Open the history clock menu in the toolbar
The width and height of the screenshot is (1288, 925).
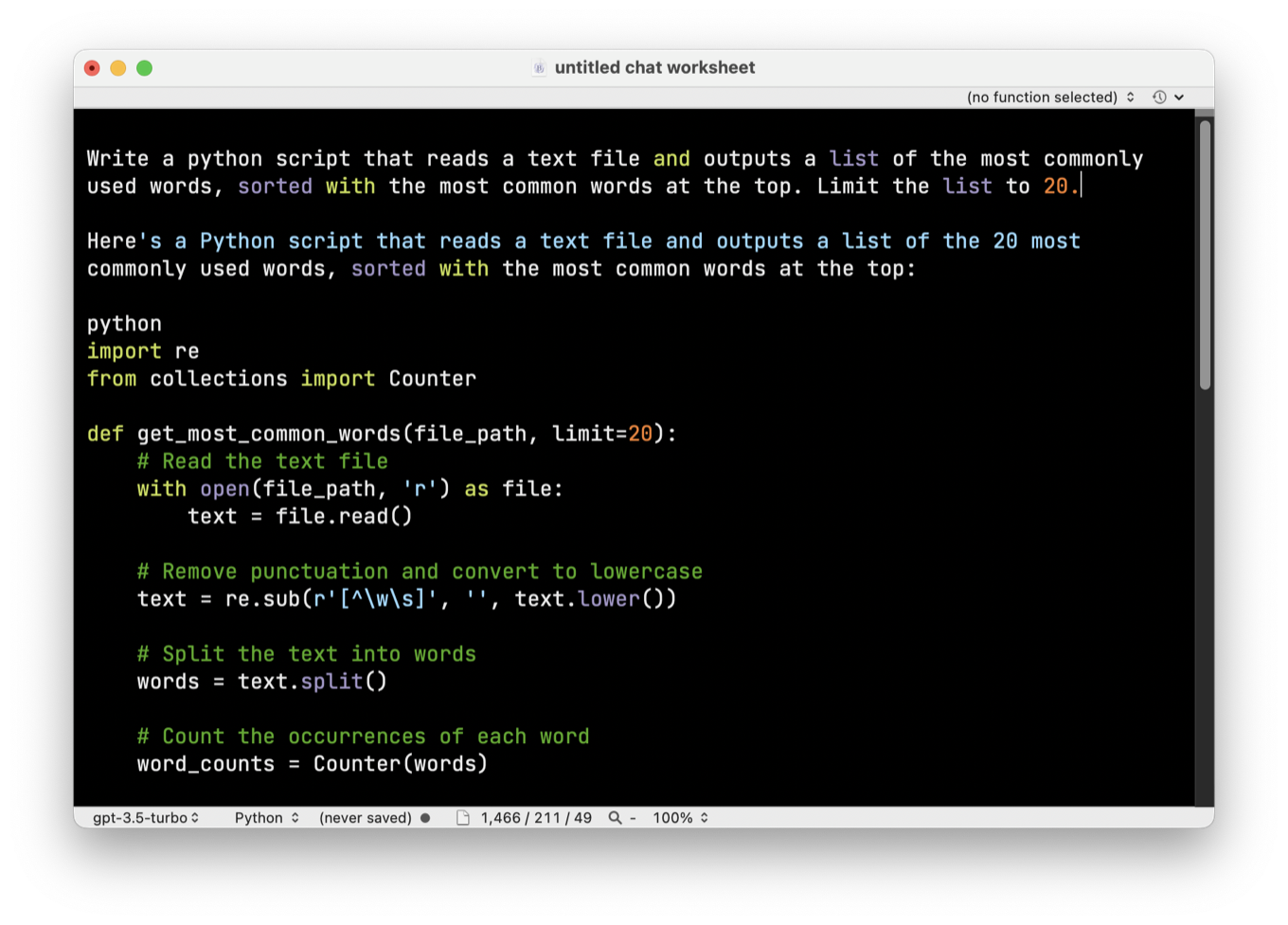pyautogui.click(x=1159, y=97)
